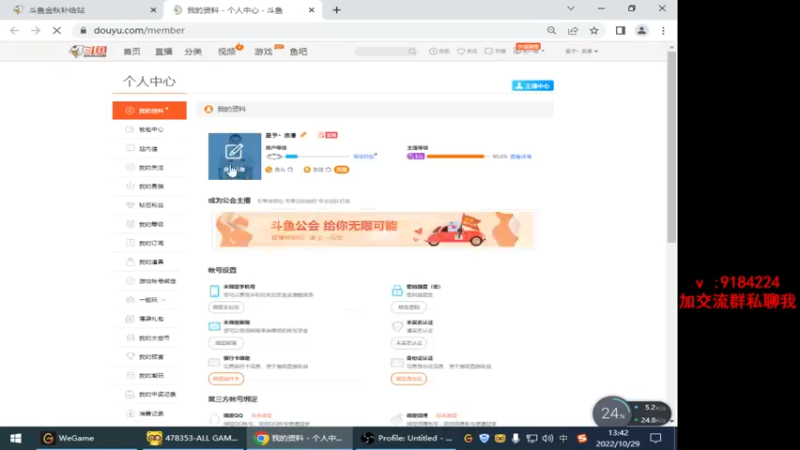
Task: Click the profile avatar edit overlay
Action: pyautogui.click(x=235, y=156)
